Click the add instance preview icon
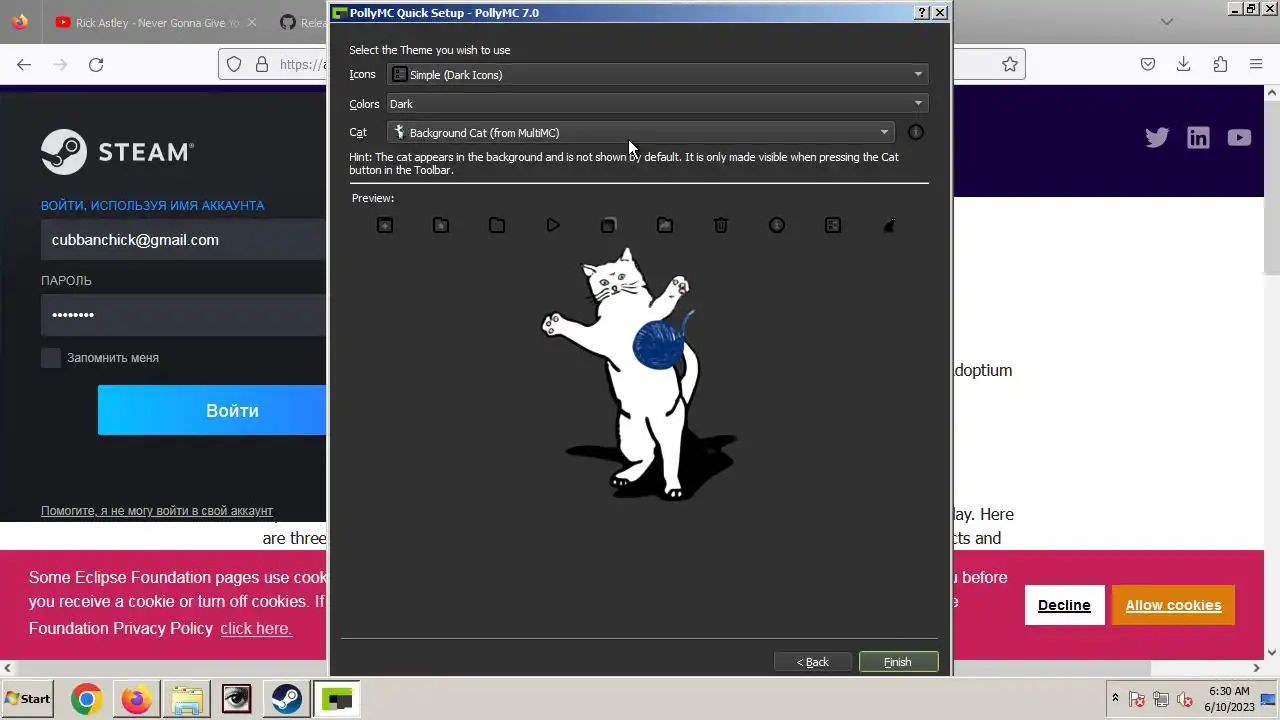The width and height of the screenshot is (1280, 720). (385, 226)
